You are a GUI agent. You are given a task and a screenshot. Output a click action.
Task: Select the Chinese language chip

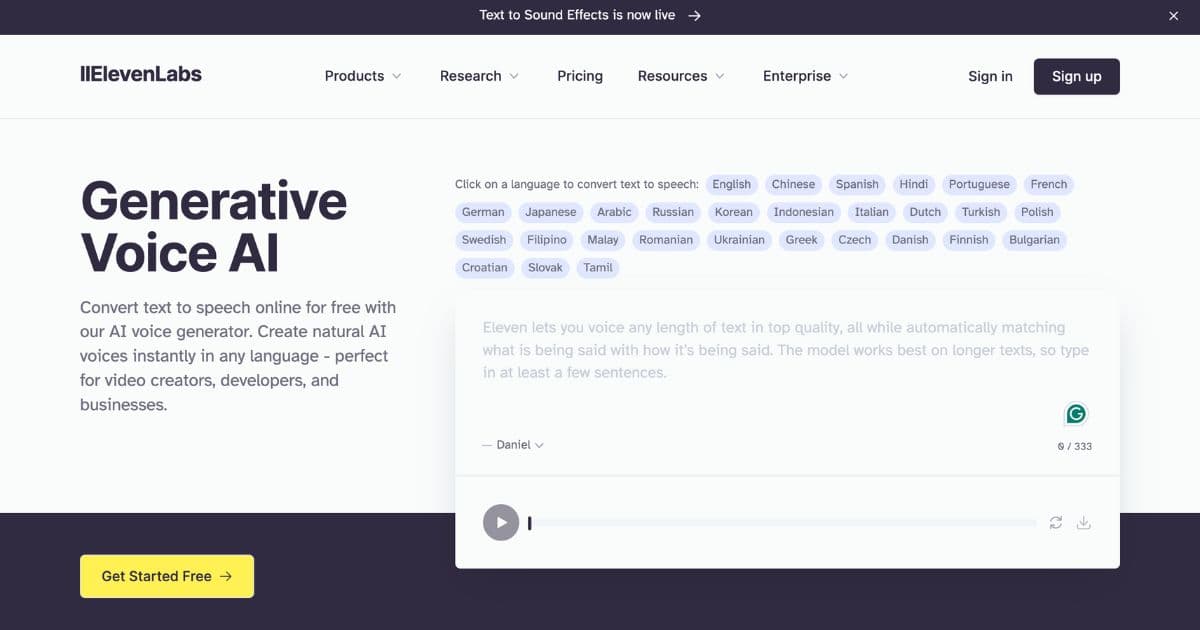[794, 184]
